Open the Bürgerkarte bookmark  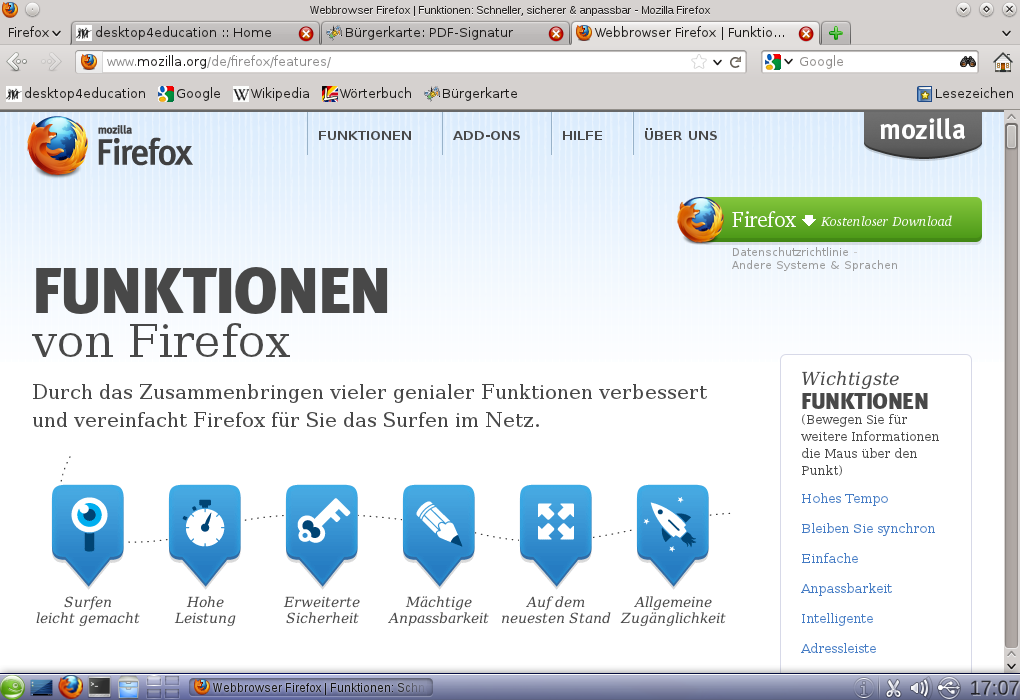[471, 94]
